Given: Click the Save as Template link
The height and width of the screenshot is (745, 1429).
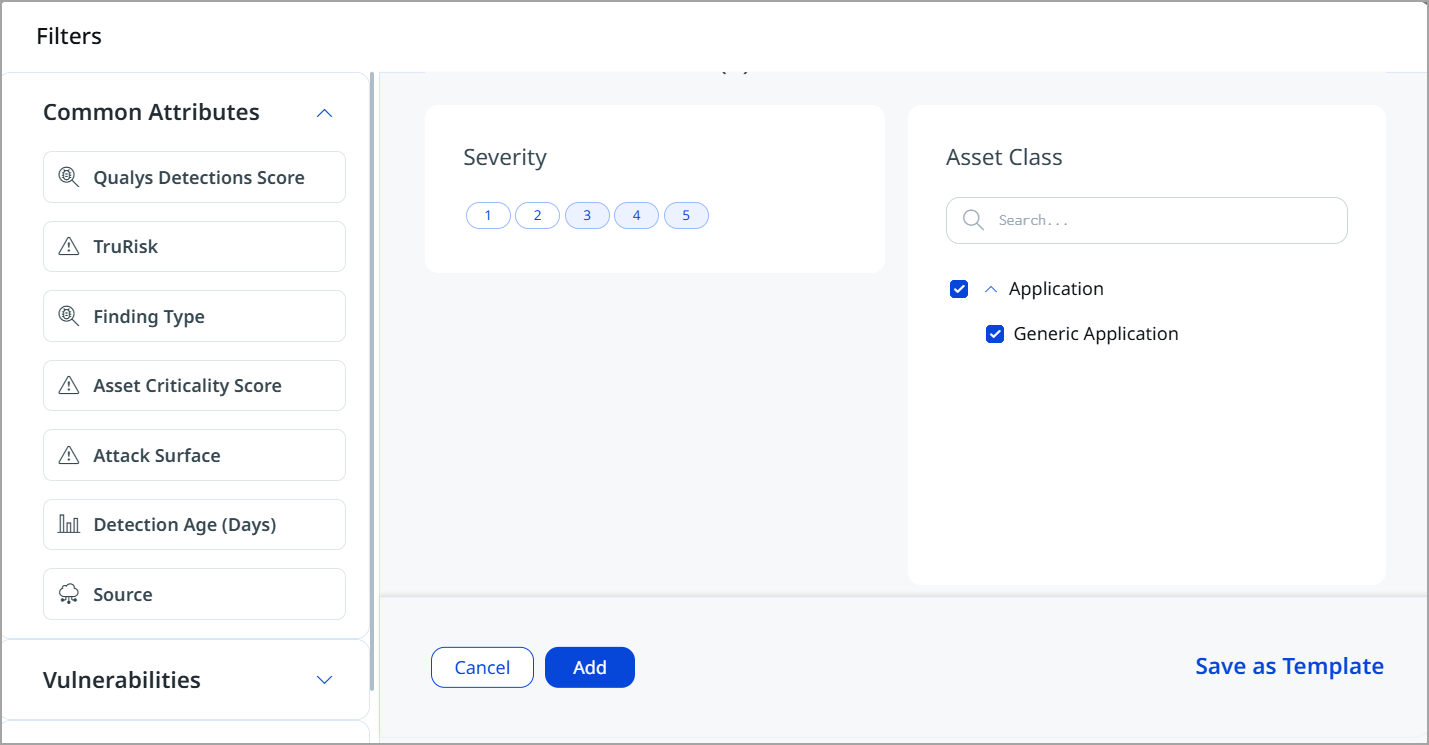Looking at the screenshot, I should pos(1289,666).
